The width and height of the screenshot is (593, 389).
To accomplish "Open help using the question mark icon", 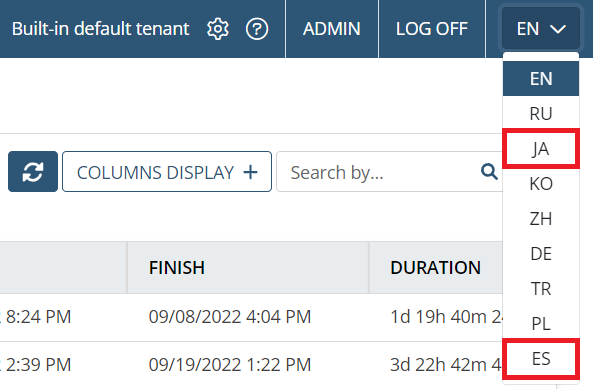I will click(x=257, y=29).
